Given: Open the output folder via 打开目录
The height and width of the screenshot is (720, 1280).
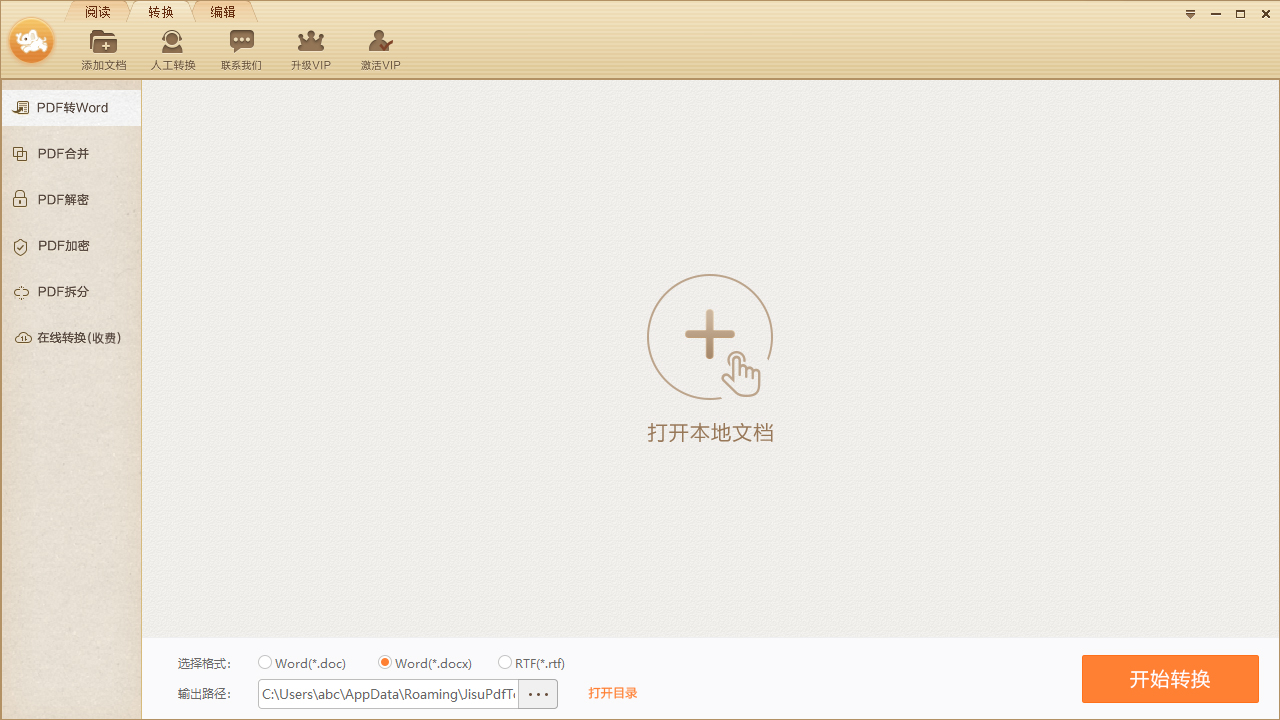Looking at the screenshot, I should click(612, 693).
